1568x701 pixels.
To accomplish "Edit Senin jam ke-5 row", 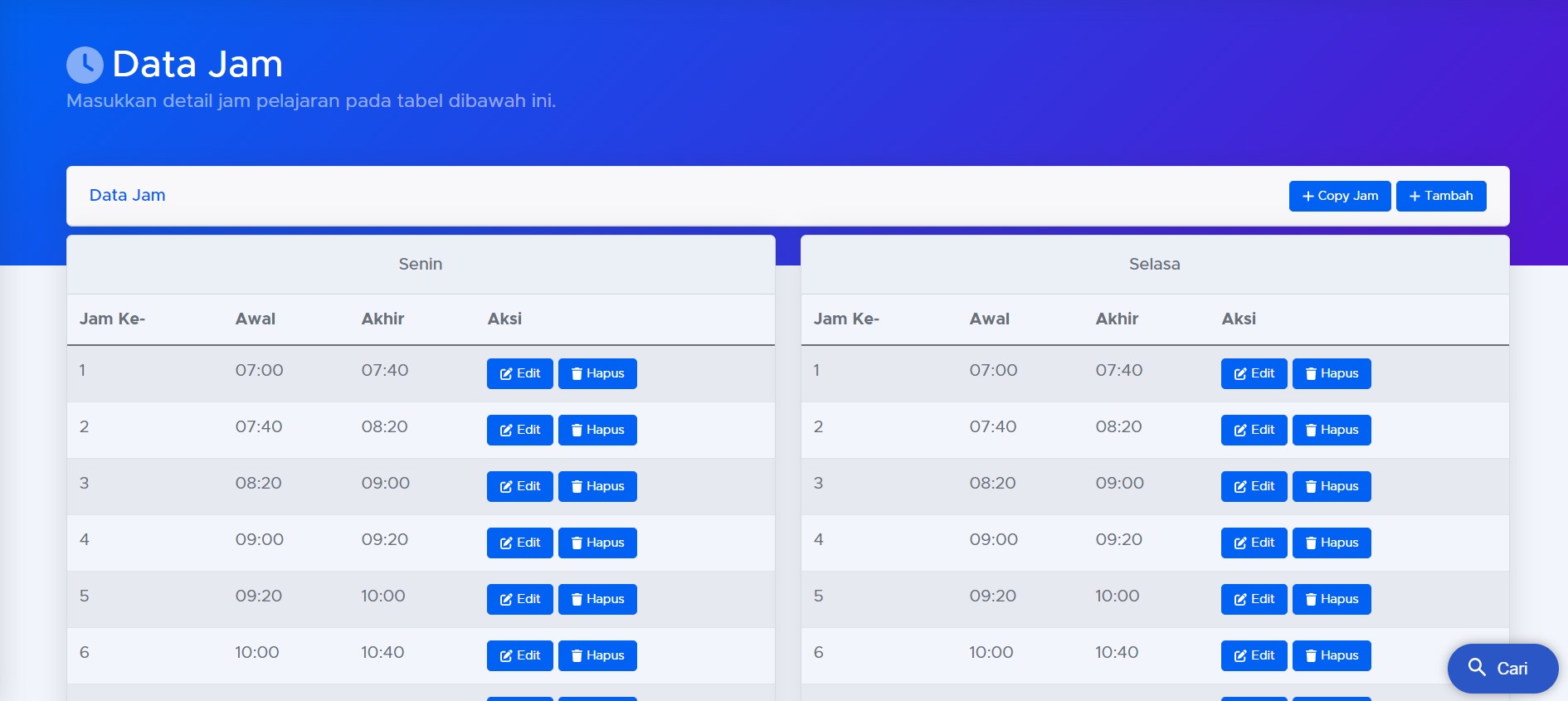I will pos(520,599).
